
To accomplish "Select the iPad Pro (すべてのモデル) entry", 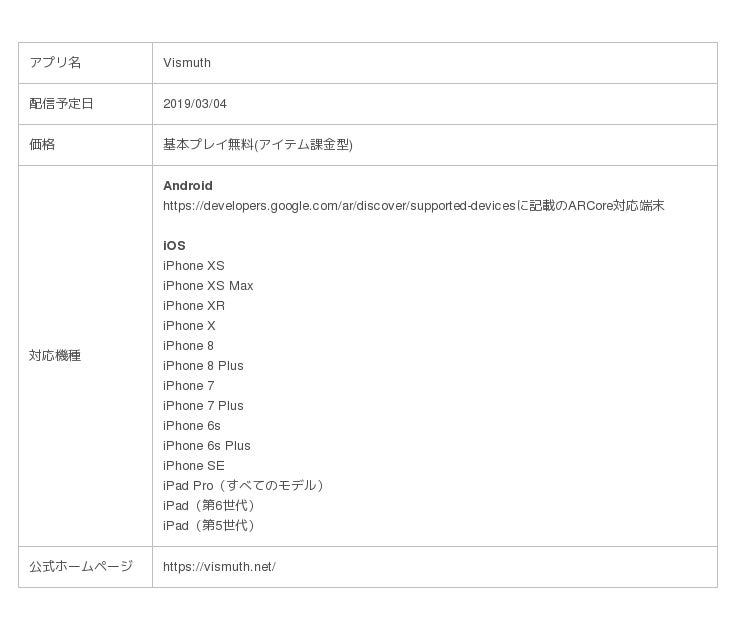I will coord(245,486).
